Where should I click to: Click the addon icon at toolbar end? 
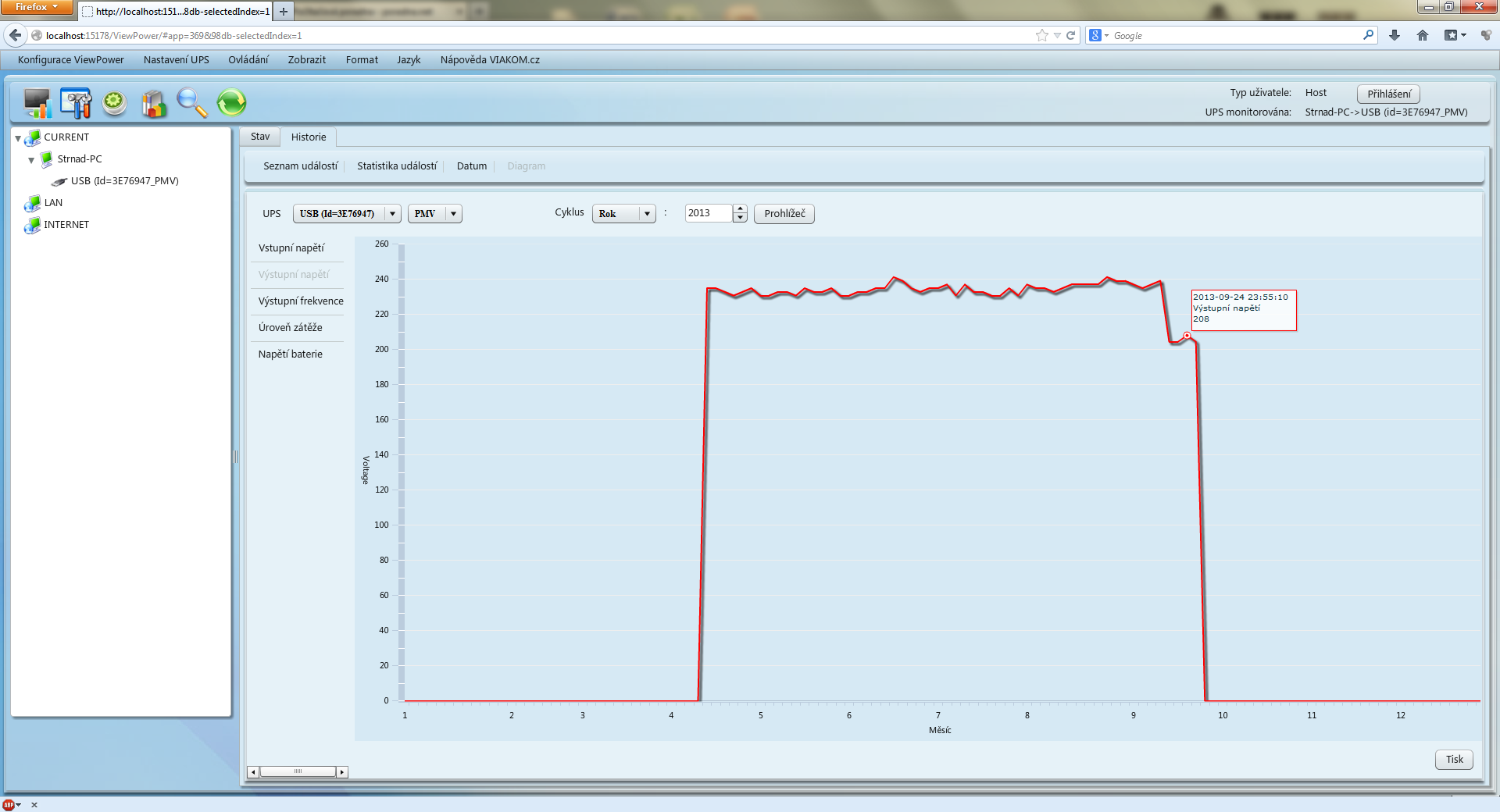click(x=1486, y=35)
